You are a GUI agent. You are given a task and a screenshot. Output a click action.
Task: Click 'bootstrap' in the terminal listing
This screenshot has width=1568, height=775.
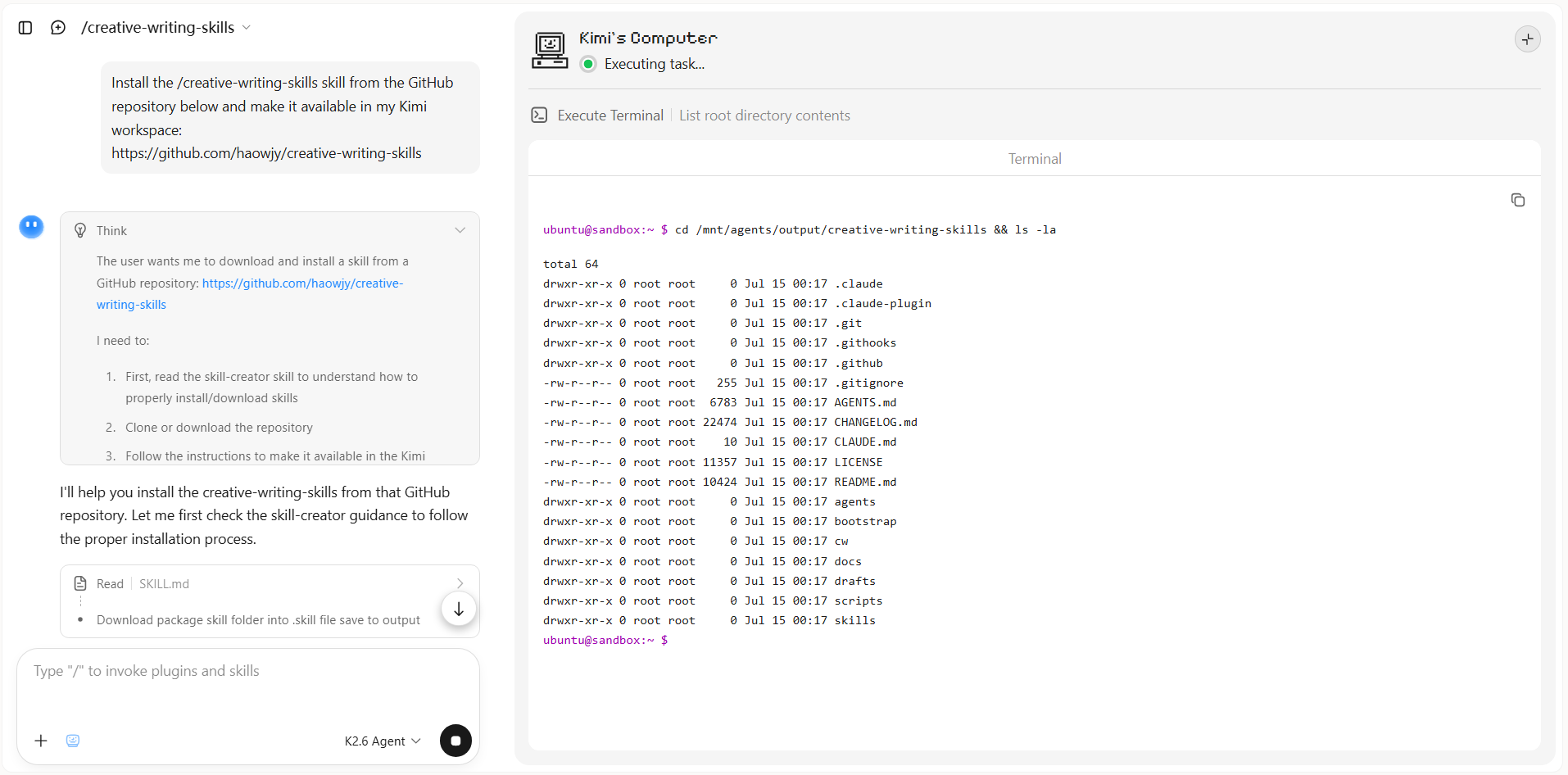click(x=865, y=522)
